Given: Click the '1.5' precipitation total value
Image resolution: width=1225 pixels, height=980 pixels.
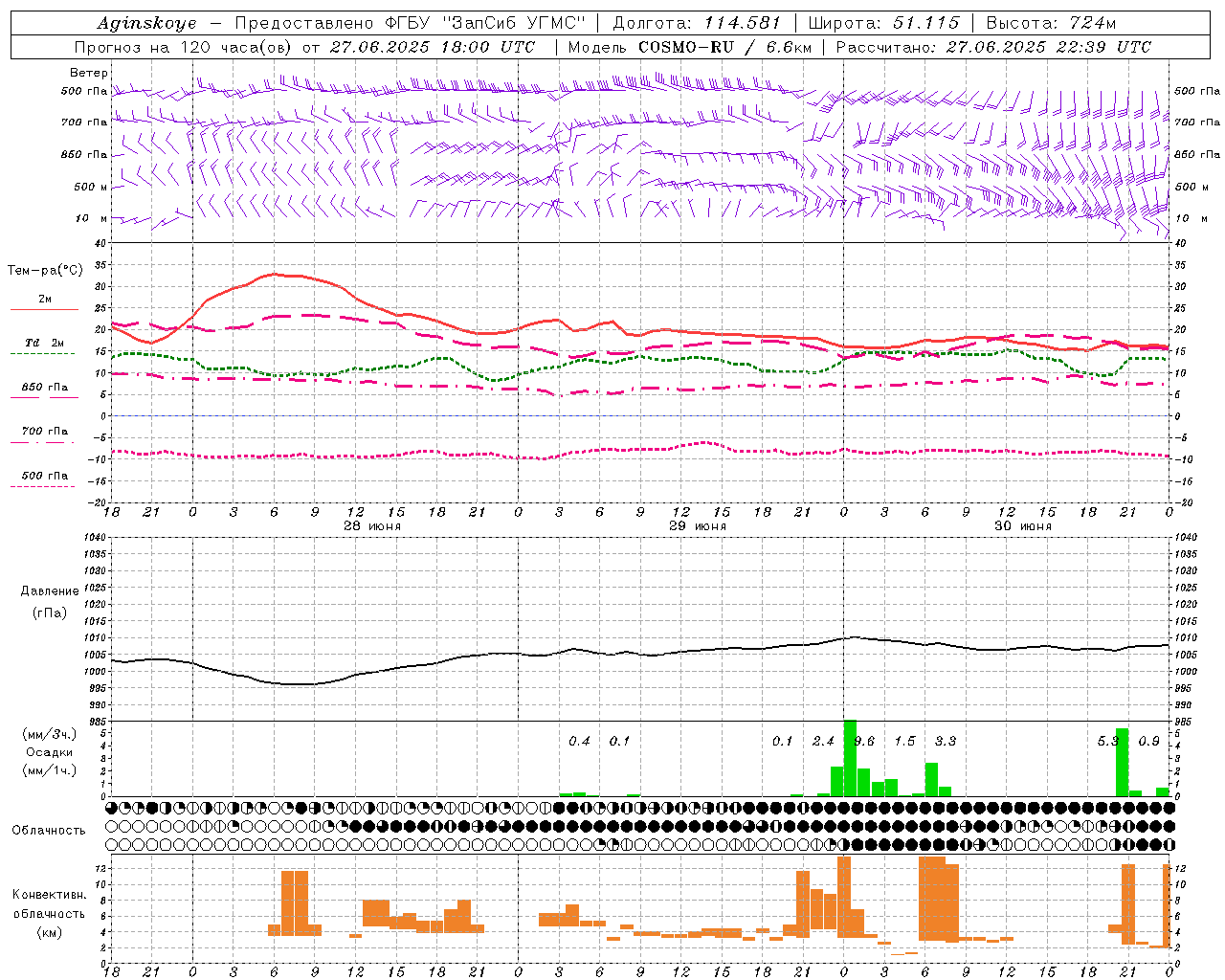Looking at the screenshot, I should (904, 742).
